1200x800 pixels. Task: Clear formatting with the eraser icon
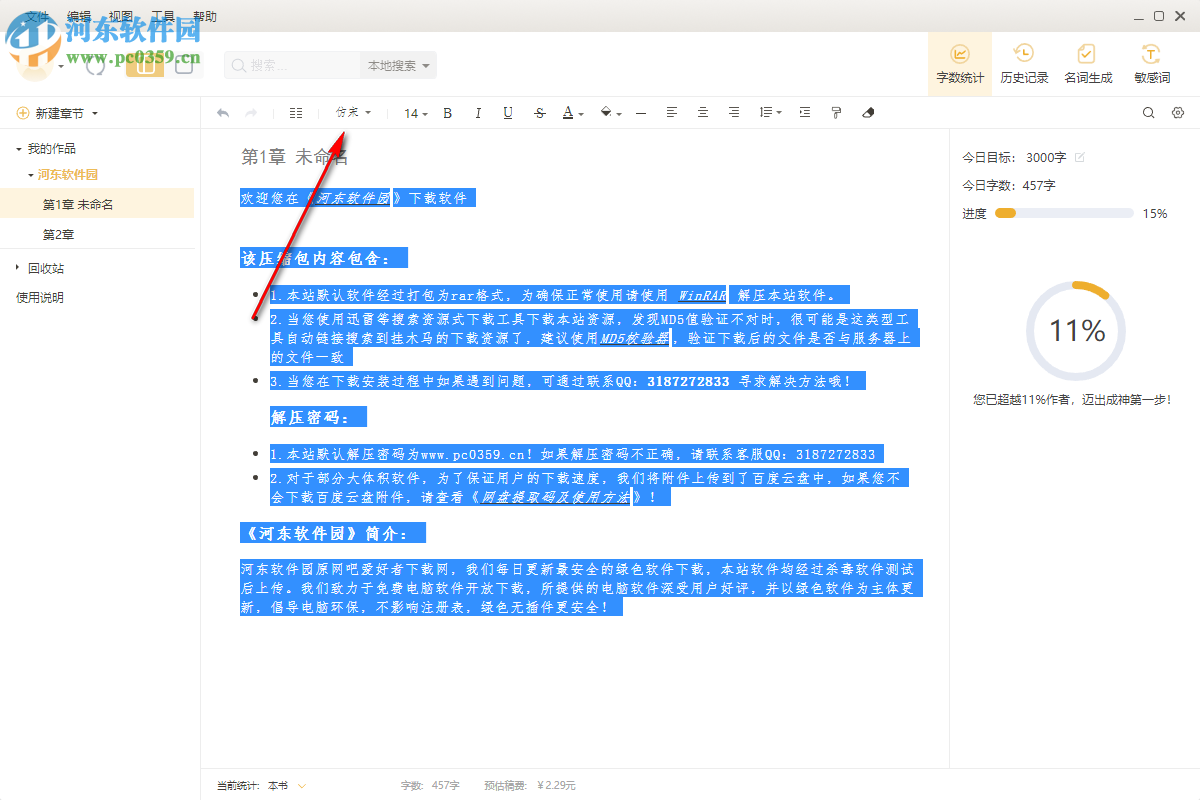(867, 113)
